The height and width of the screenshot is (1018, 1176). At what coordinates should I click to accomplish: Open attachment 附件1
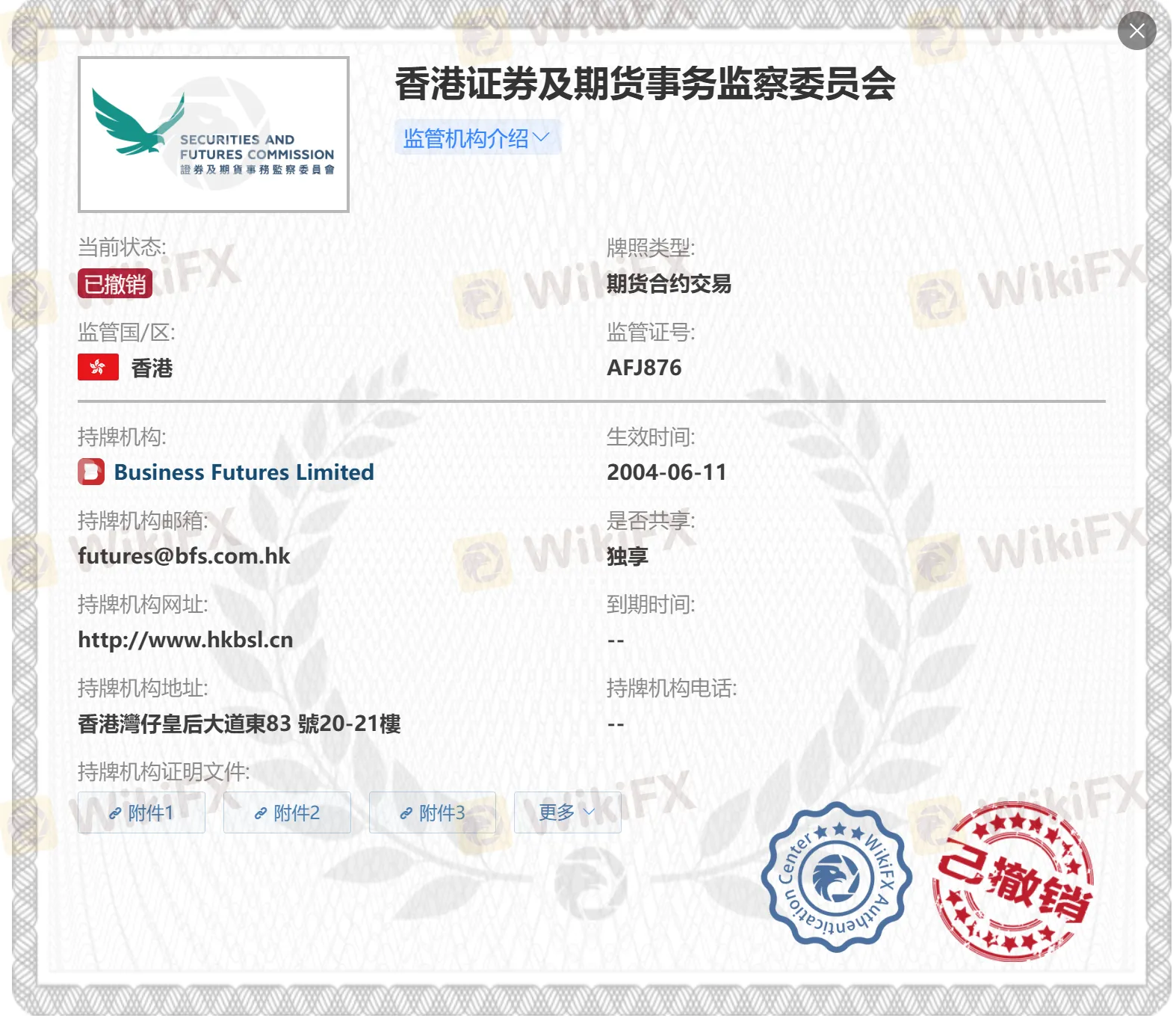(x=141, y=812)
